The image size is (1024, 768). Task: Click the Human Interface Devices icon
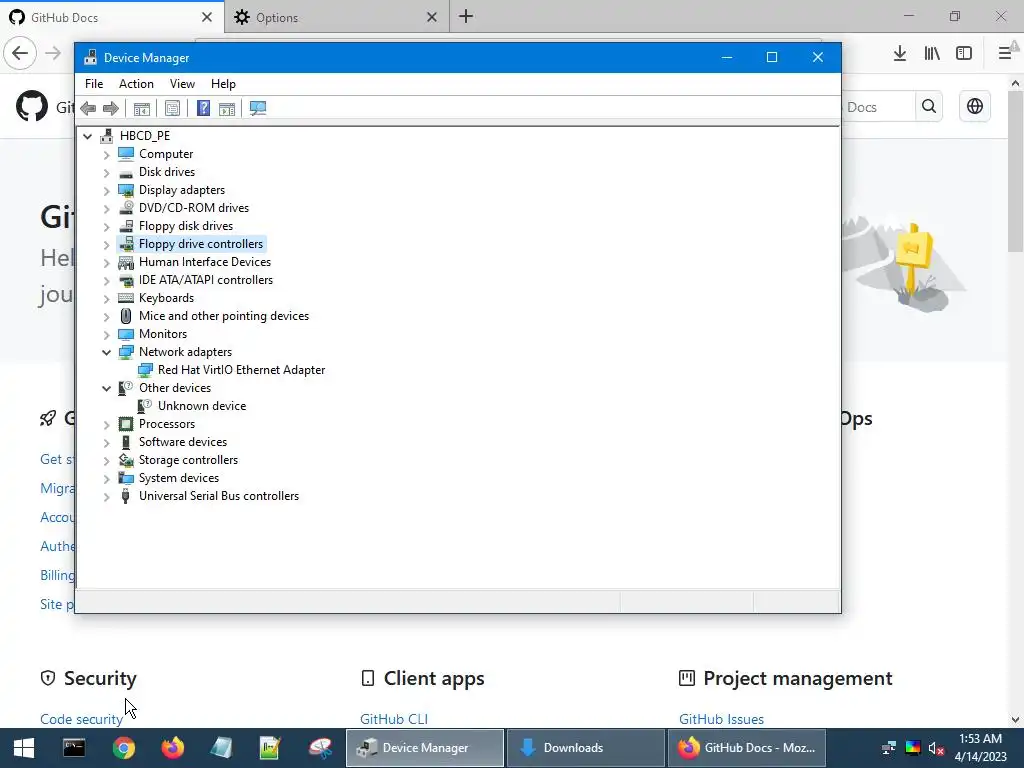click(x=126, y=262)
